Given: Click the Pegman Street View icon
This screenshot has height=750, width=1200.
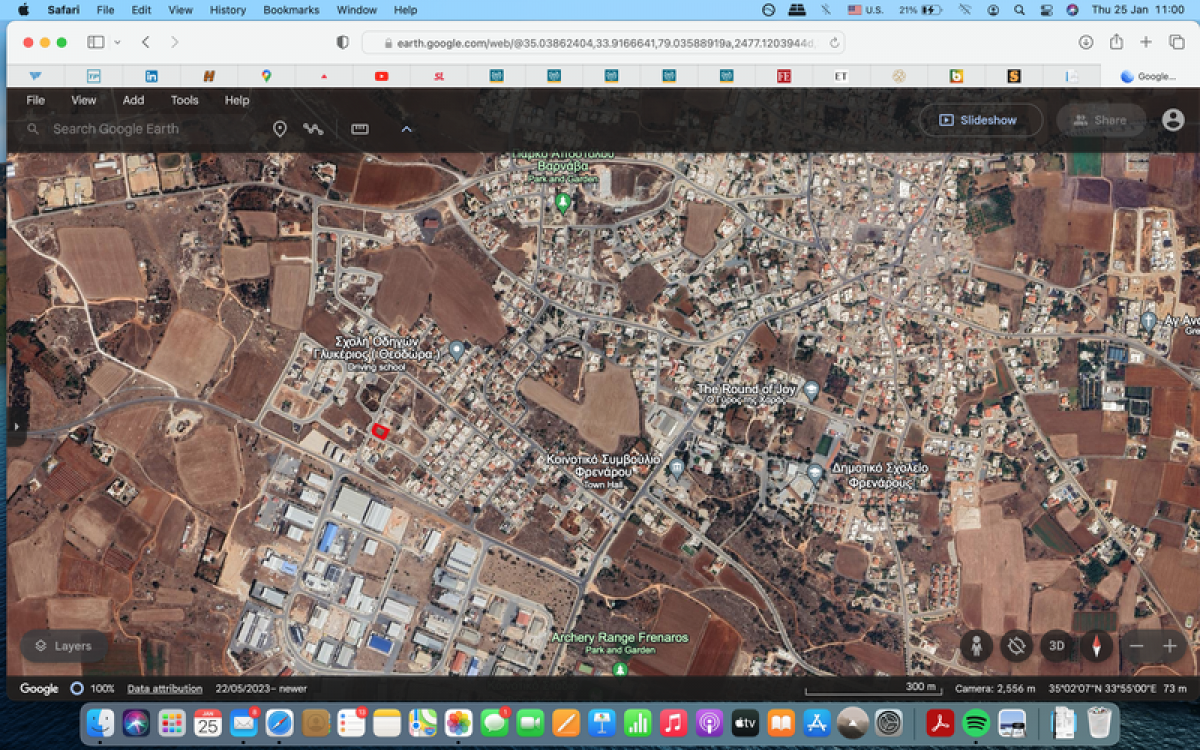Looking at the screenshot, I should coord(976,646).
